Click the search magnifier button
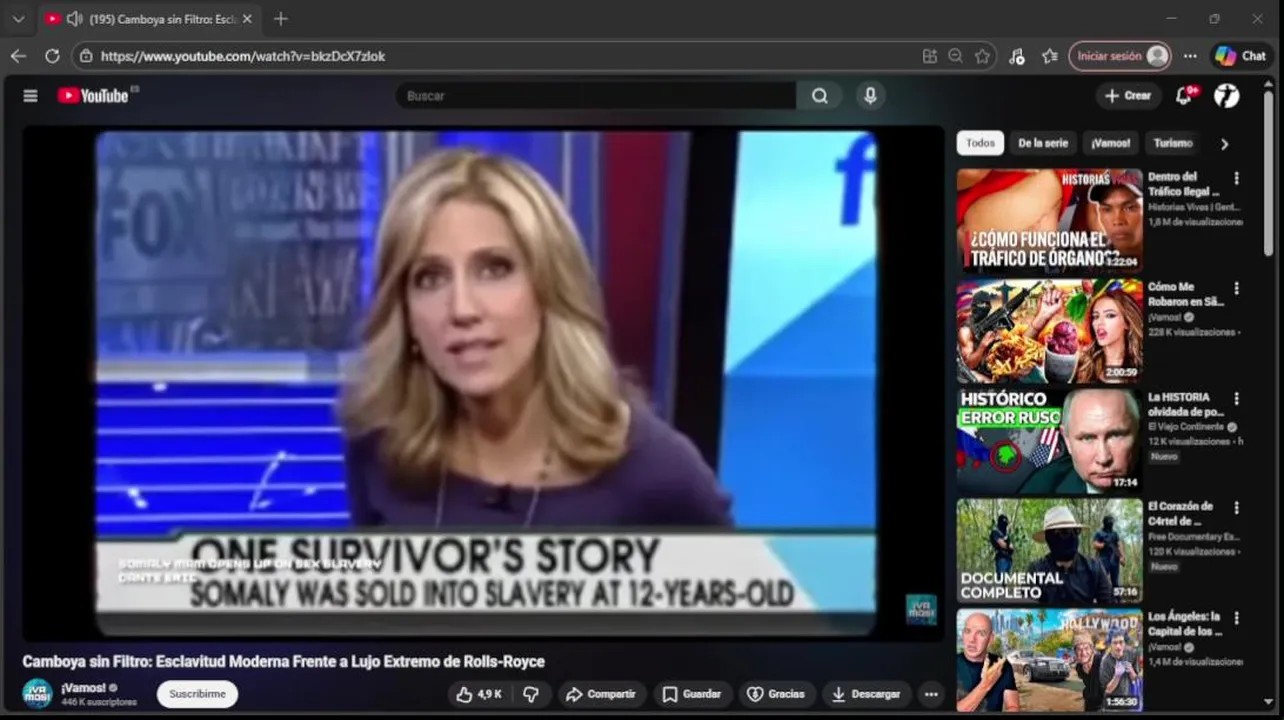Screen dimensions: 1284x720 pyautogui.click(x=820, y=96)
